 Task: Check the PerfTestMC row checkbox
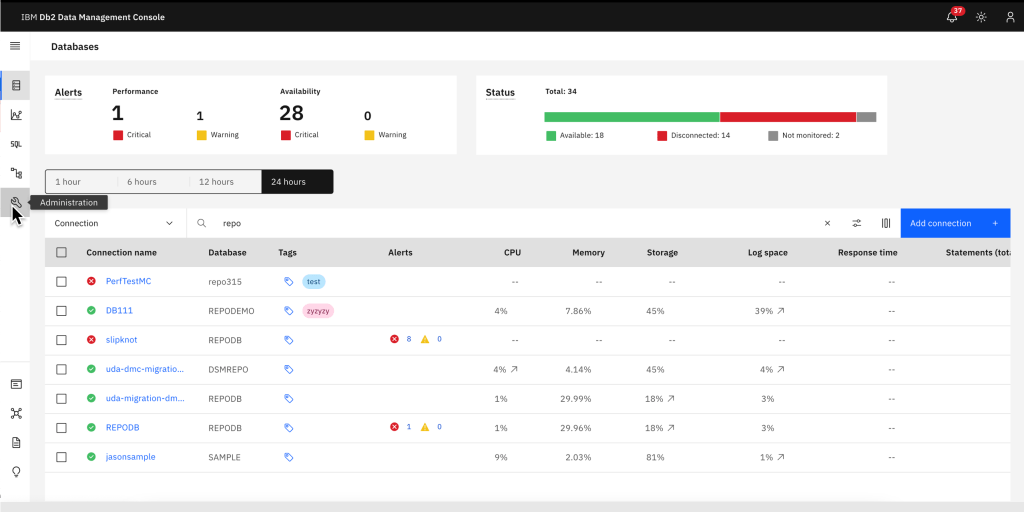61,282
